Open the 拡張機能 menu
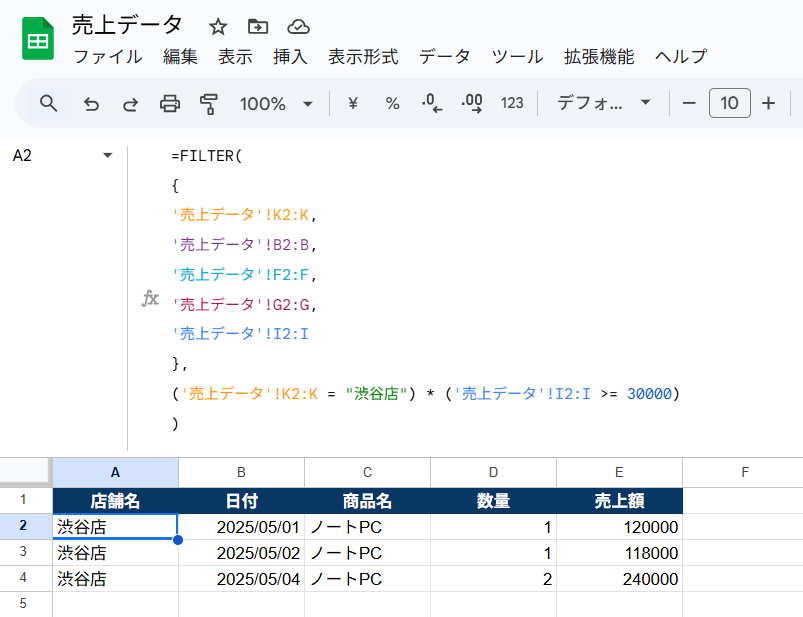The height and width of the screenshot is (617, 803). tap(599, 57)
